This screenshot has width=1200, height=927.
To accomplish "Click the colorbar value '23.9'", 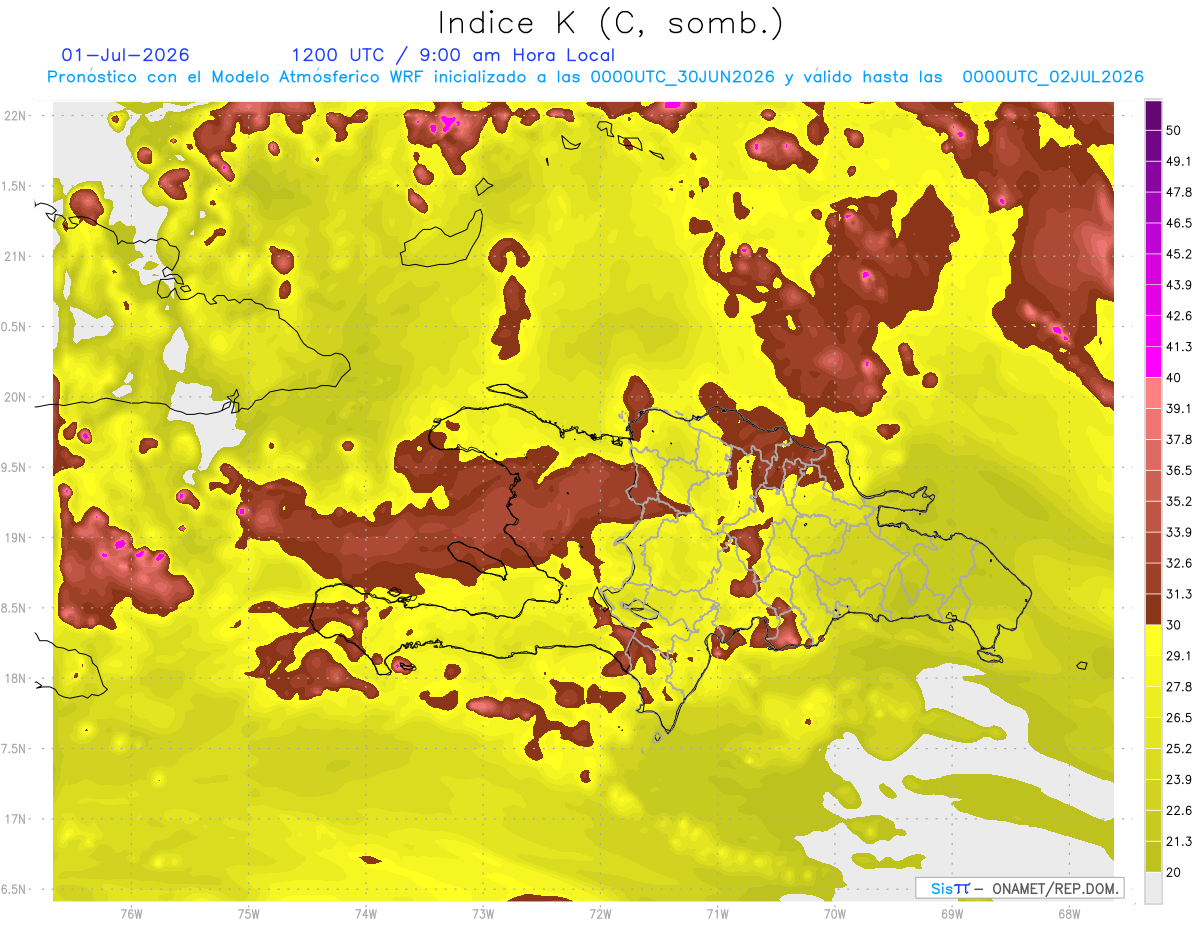I will click(1179, 779).
